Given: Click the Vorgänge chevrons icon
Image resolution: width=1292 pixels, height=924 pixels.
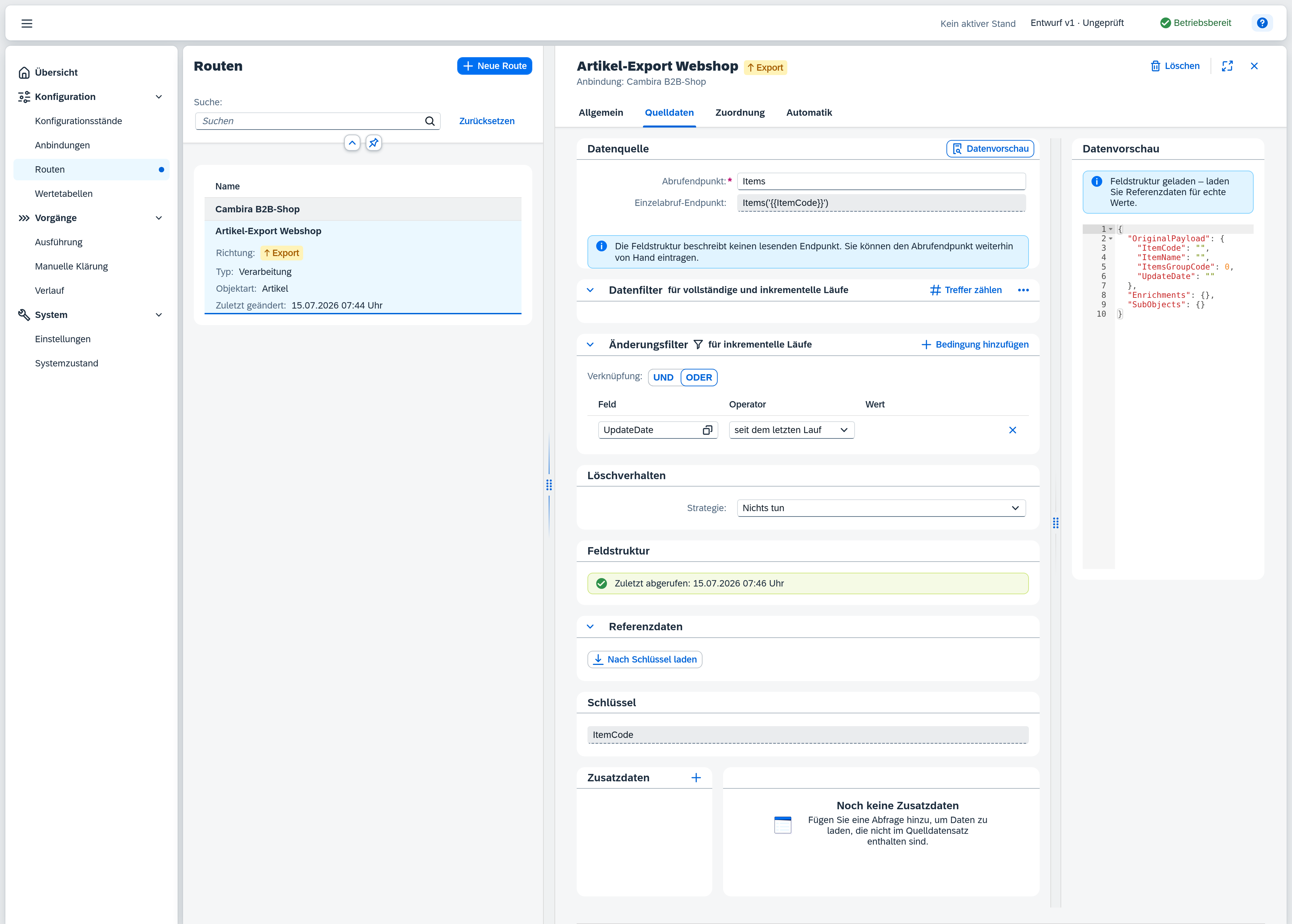Looking at the screenshot, I should [24, 218].
